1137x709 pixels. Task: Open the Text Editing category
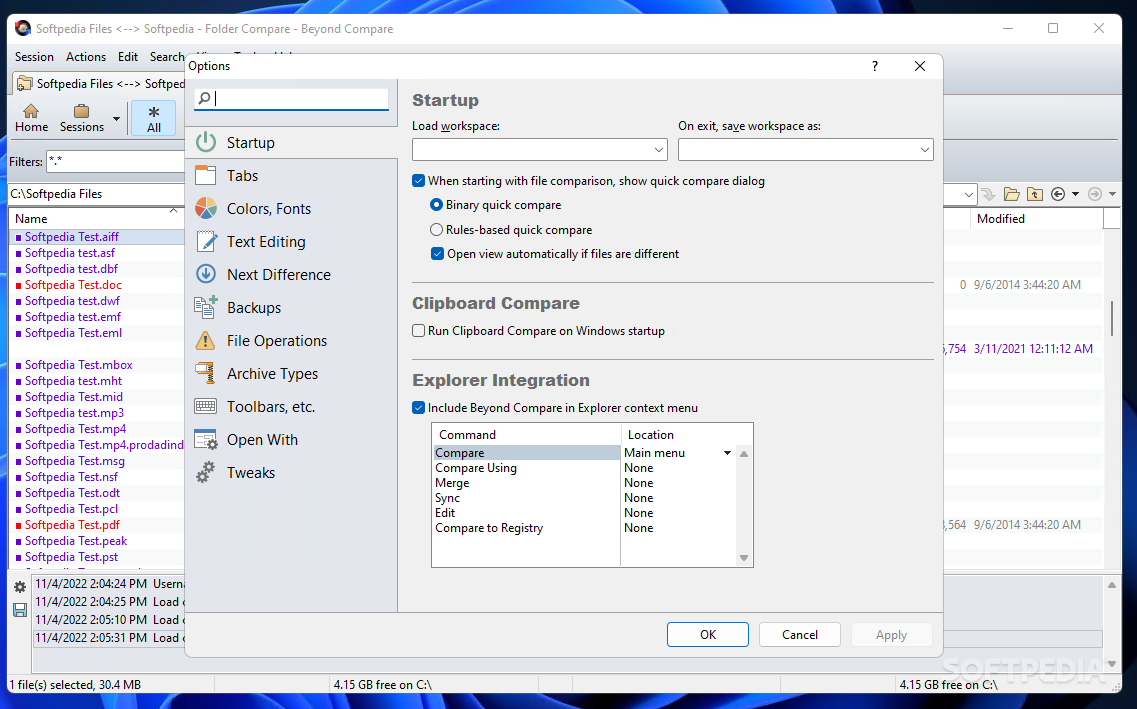pyautogui.click(x=292, y=242)
